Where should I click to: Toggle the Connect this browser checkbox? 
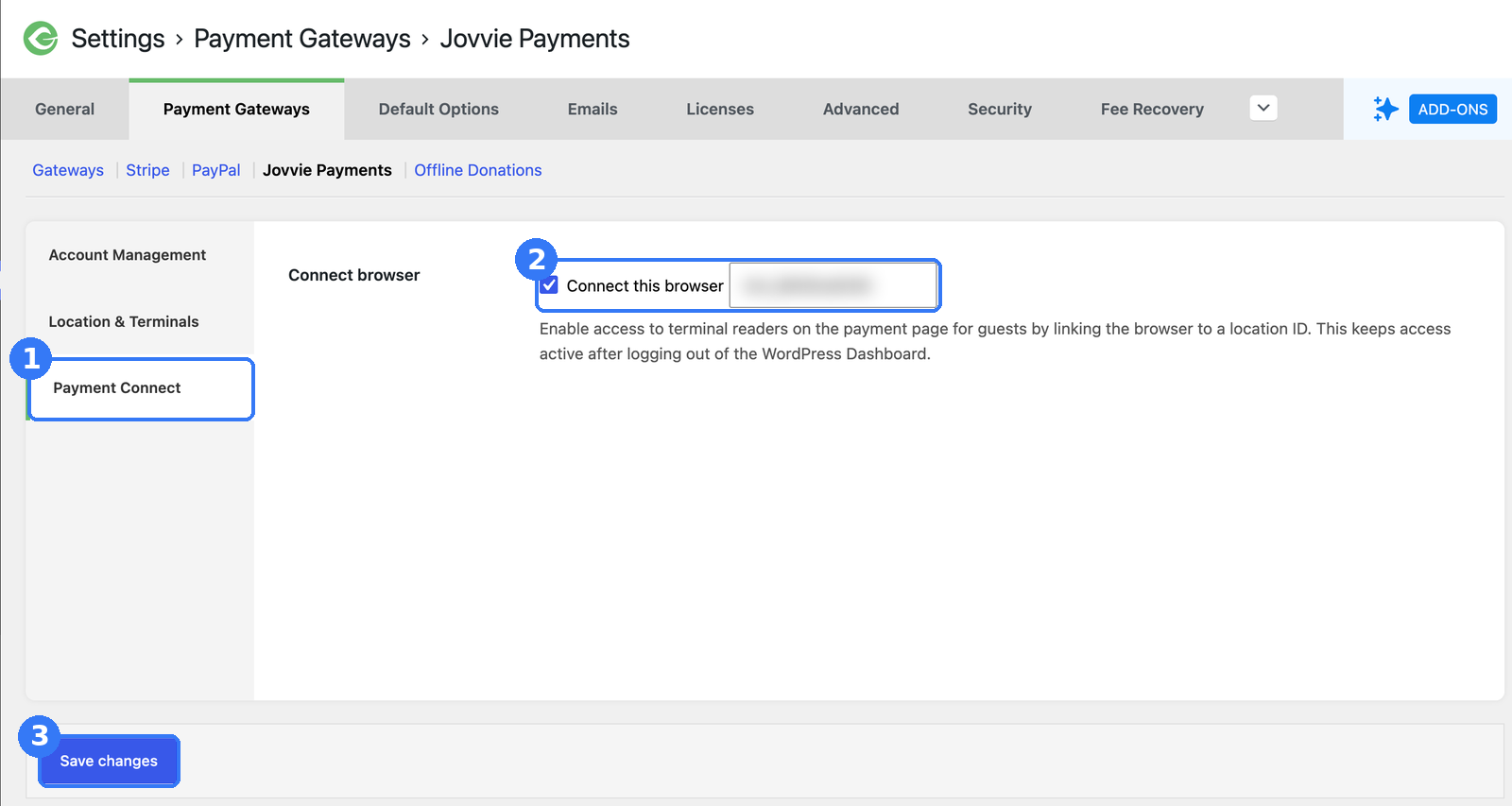(x=549, y=285)
